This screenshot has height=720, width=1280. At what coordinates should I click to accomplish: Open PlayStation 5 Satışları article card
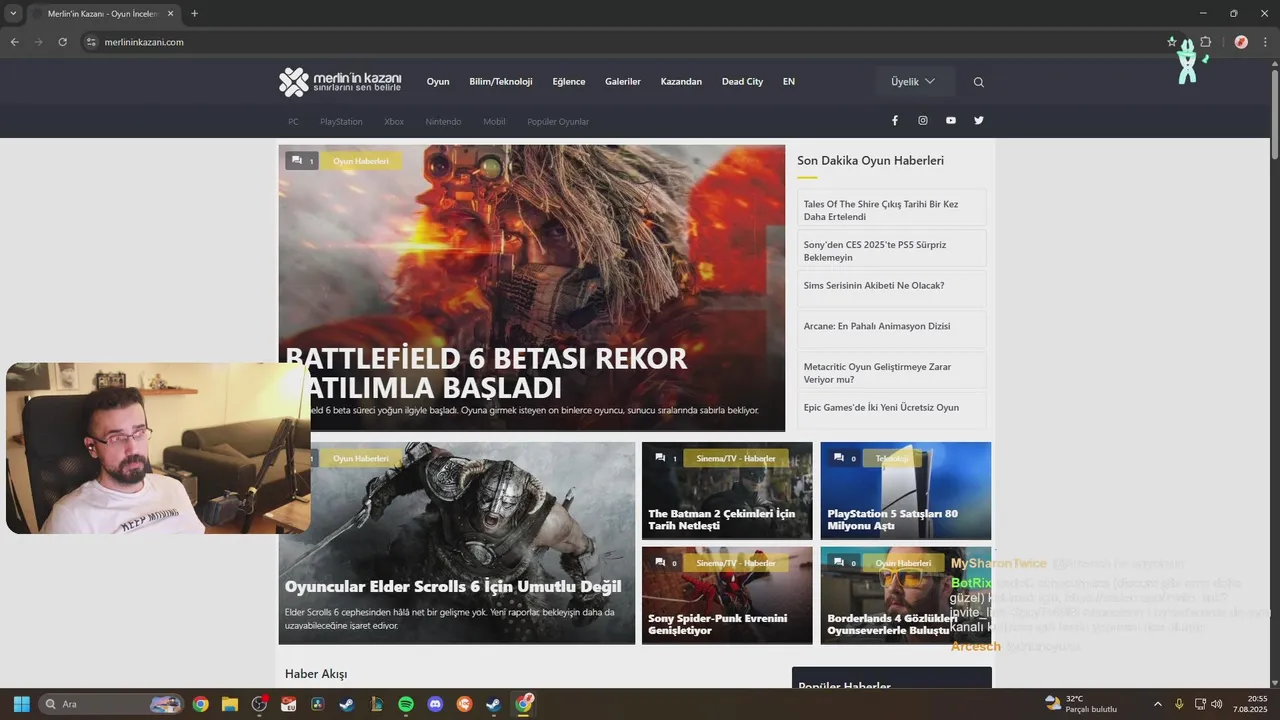pyautogui.click(x=906, y=491)
